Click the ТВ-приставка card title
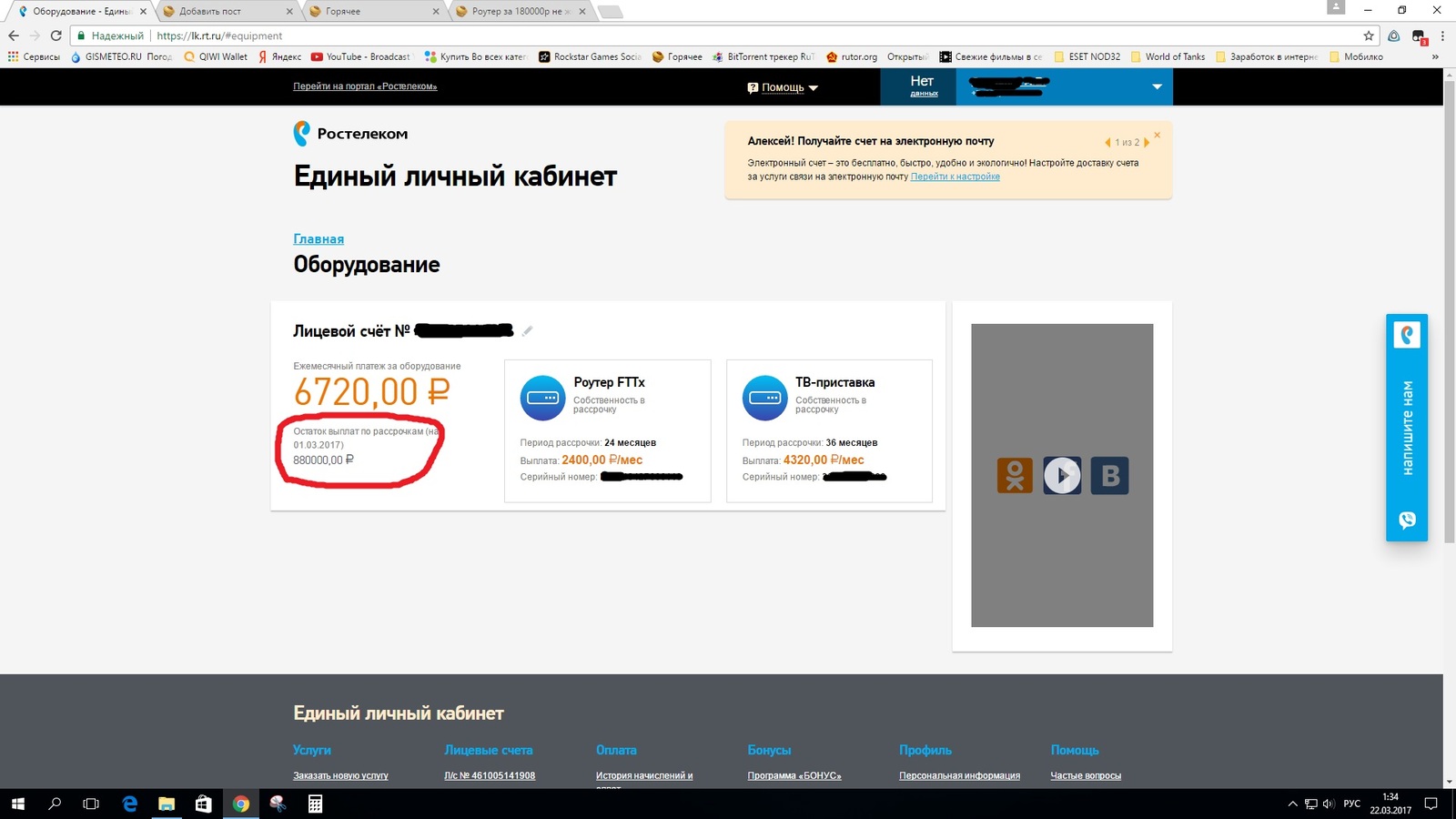Viewport: 1456px width, 819px height. 834,382
